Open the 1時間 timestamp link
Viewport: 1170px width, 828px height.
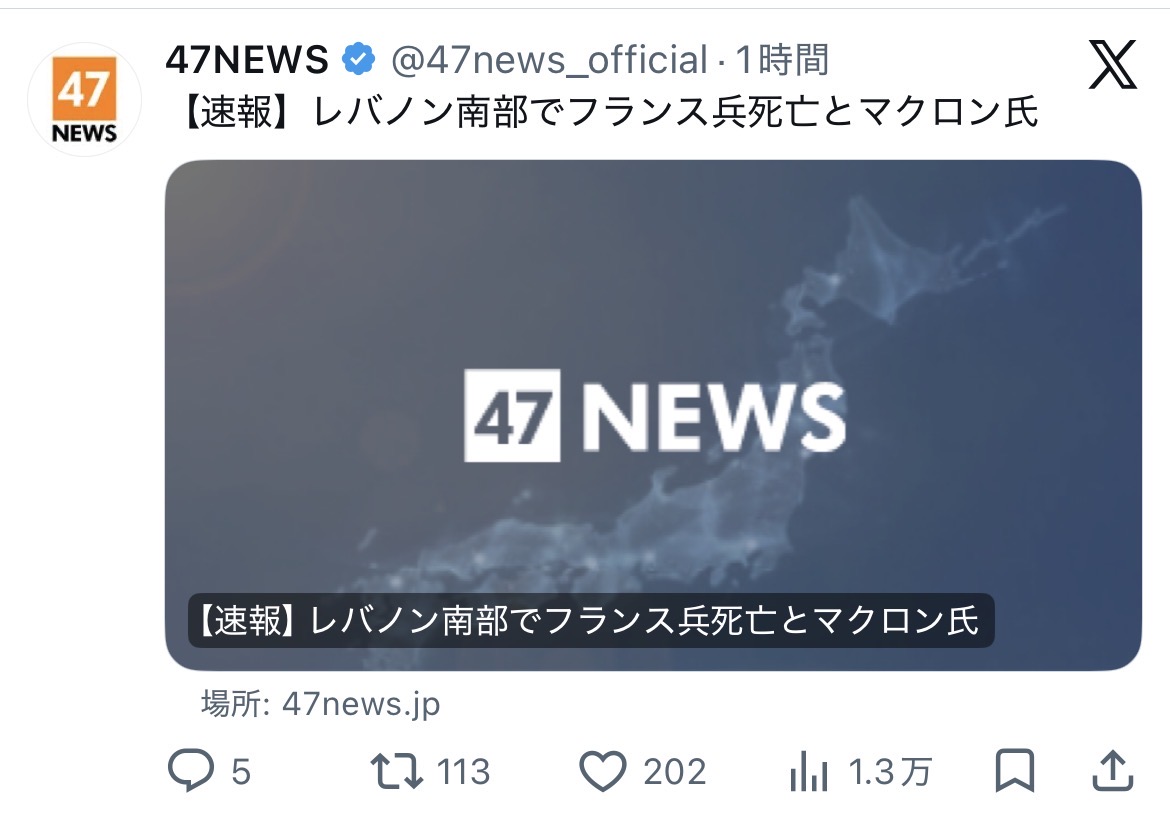pos(782,59)
